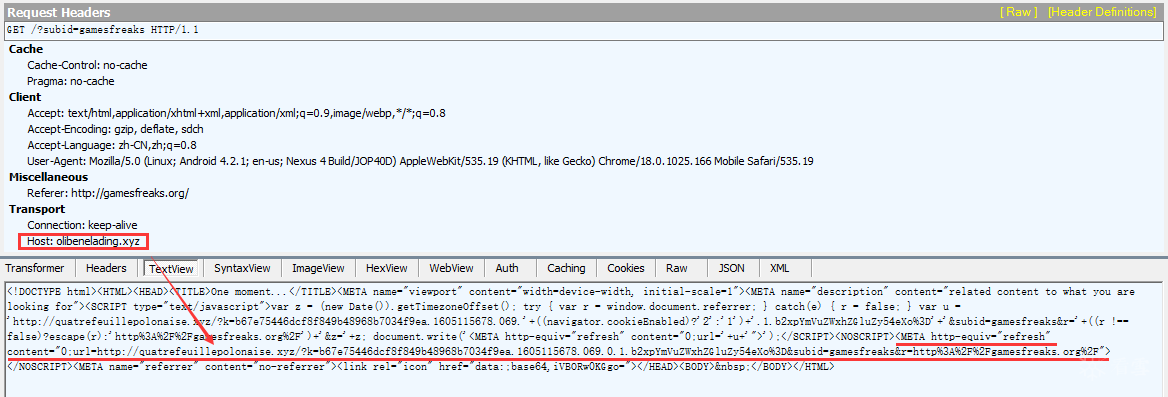The height and width of the screenshot is (397, 1168).
Task: Select the JSON tab
Action: click(x=731, y=268)
